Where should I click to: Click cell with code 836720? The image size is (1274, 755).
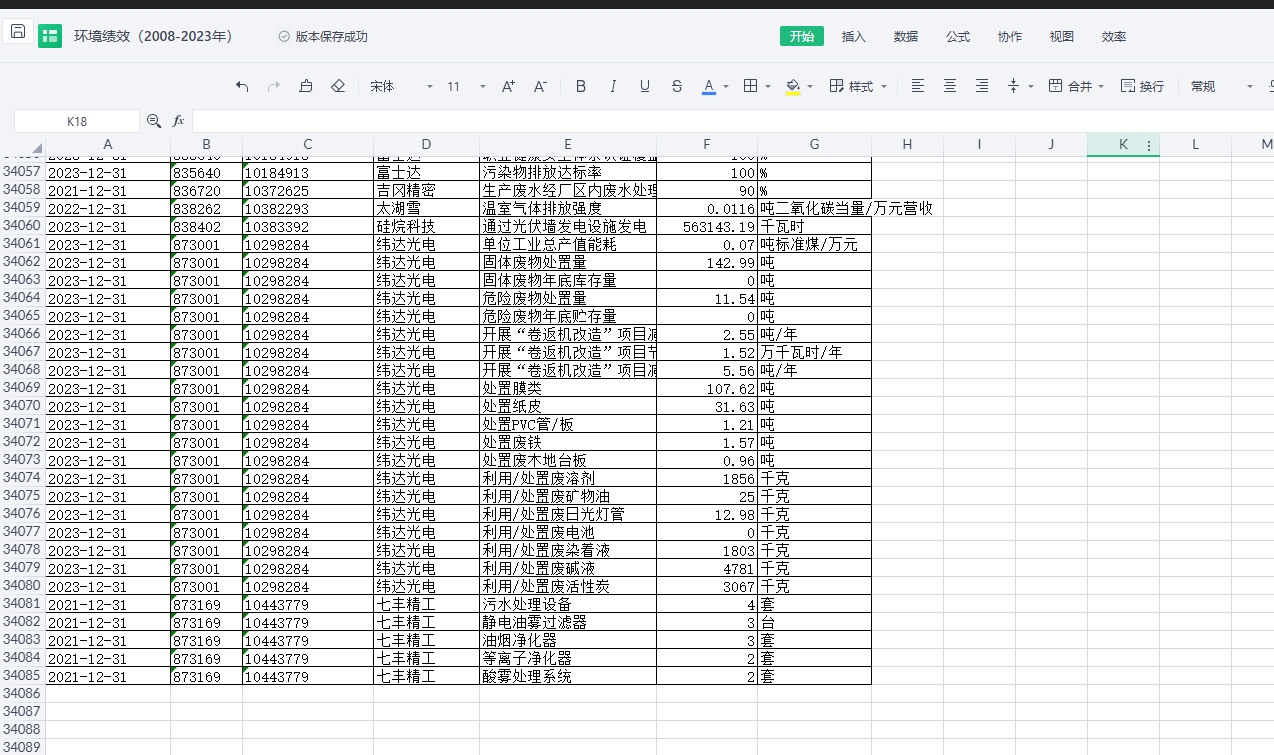click(x=206, y=190)
